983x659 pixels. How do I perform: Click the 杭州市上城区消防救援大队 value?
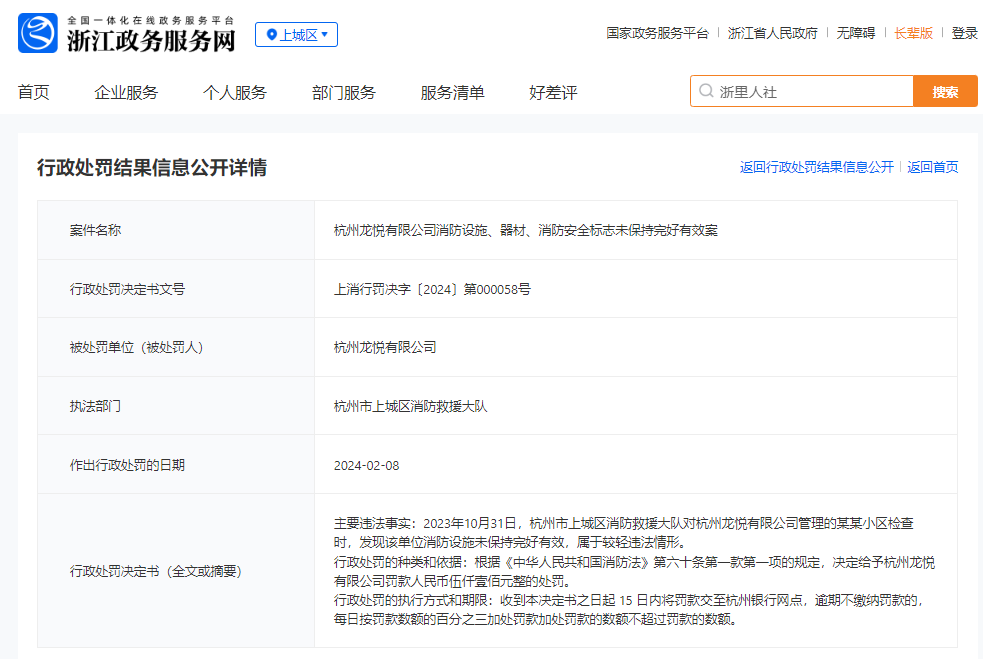point(411,406)
